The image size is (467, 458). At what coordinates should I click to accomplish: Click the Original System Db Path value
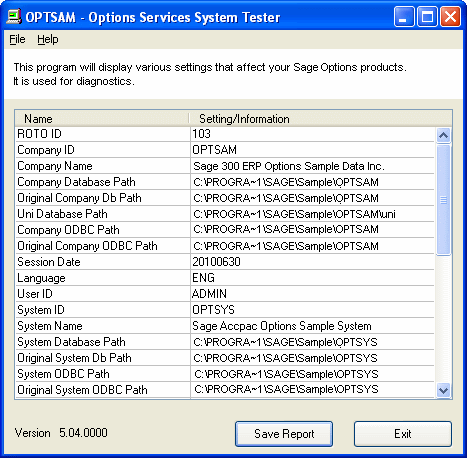point(285,358)
